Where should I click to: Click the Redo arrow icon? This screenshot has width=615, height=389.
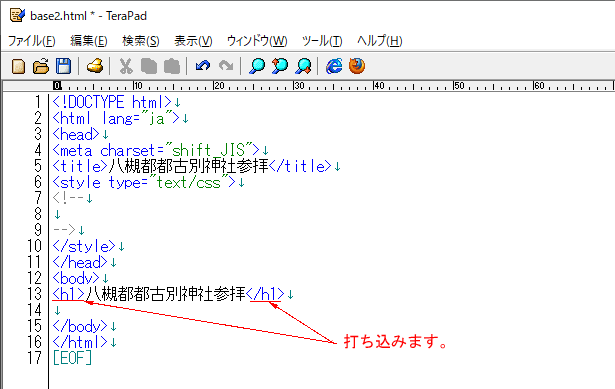226,66
